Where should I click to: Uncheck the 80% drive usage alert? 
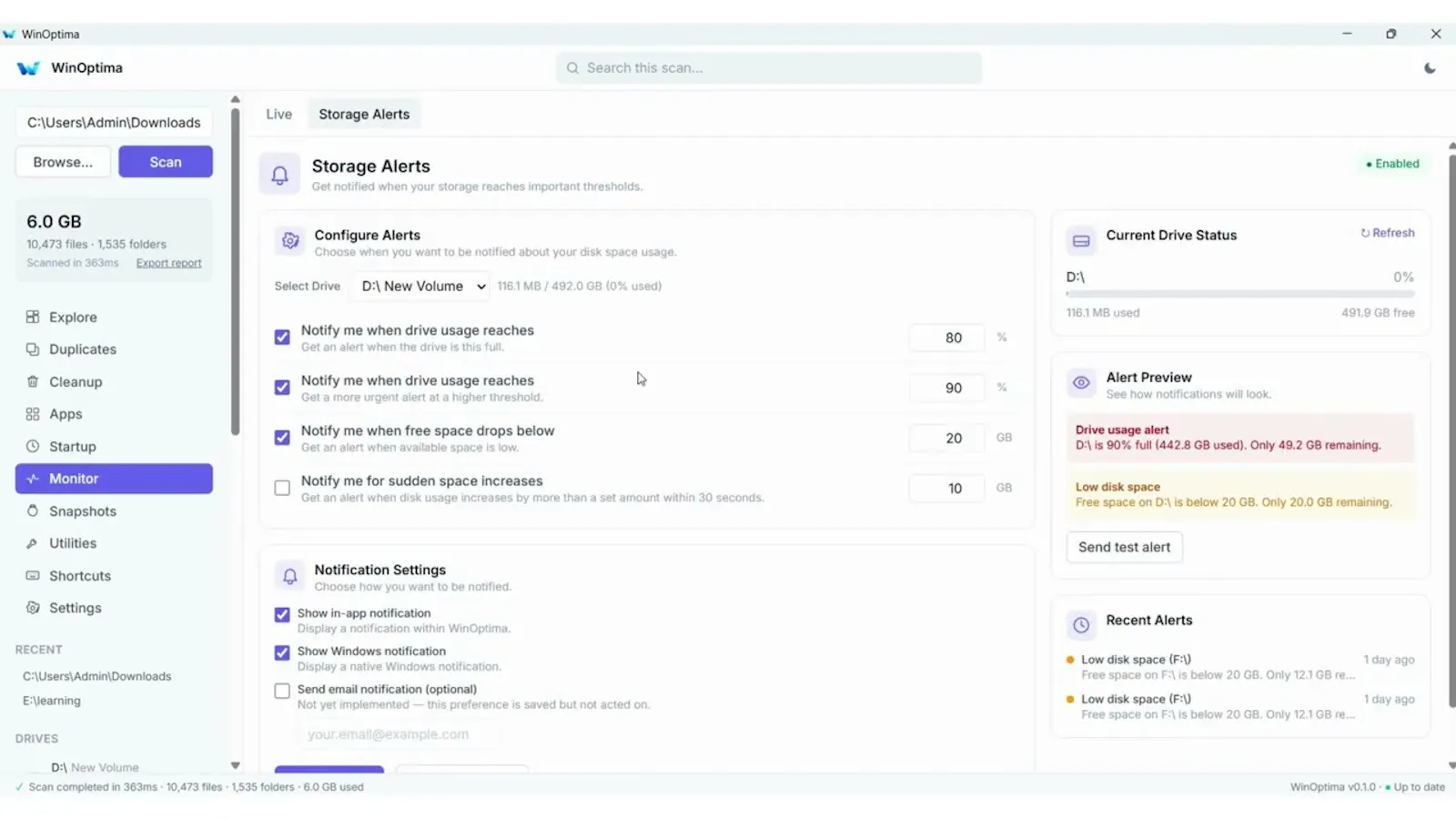282,338
